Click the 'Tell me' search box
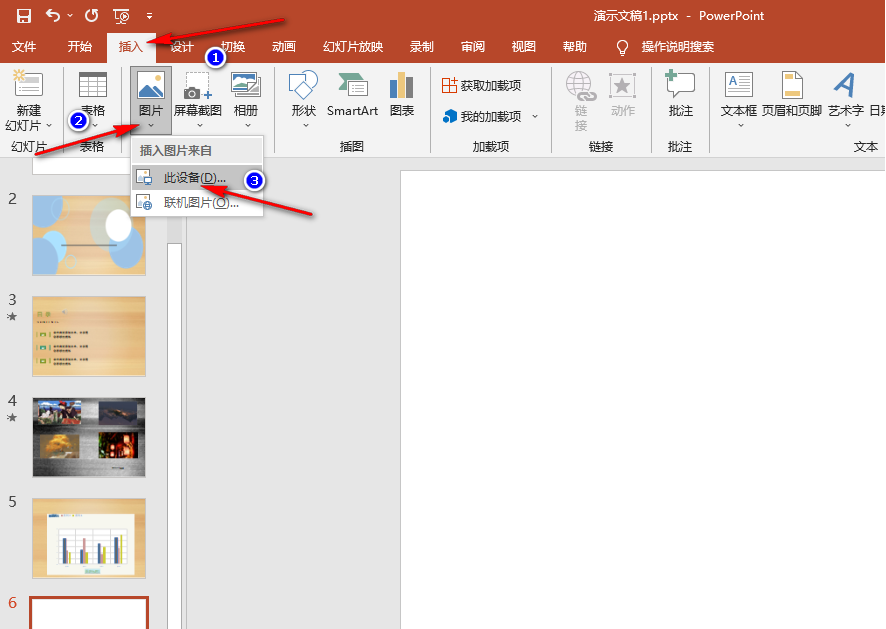 [x=677, y=47]
